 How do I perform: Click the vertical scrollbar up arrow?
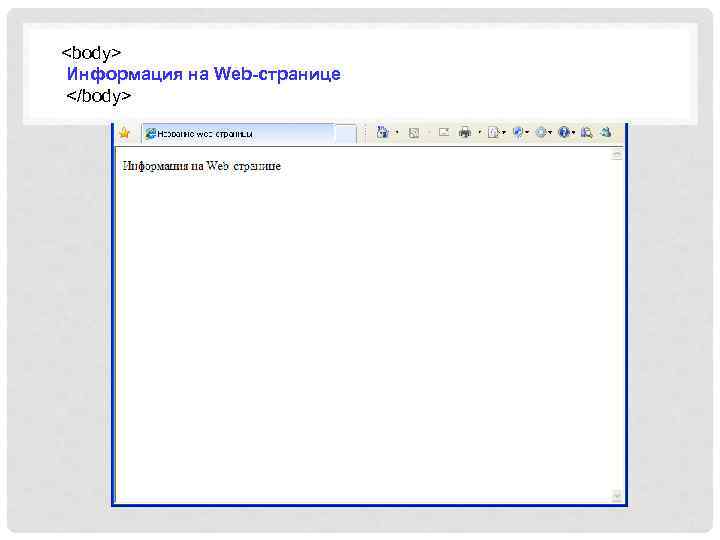point(617,155)
